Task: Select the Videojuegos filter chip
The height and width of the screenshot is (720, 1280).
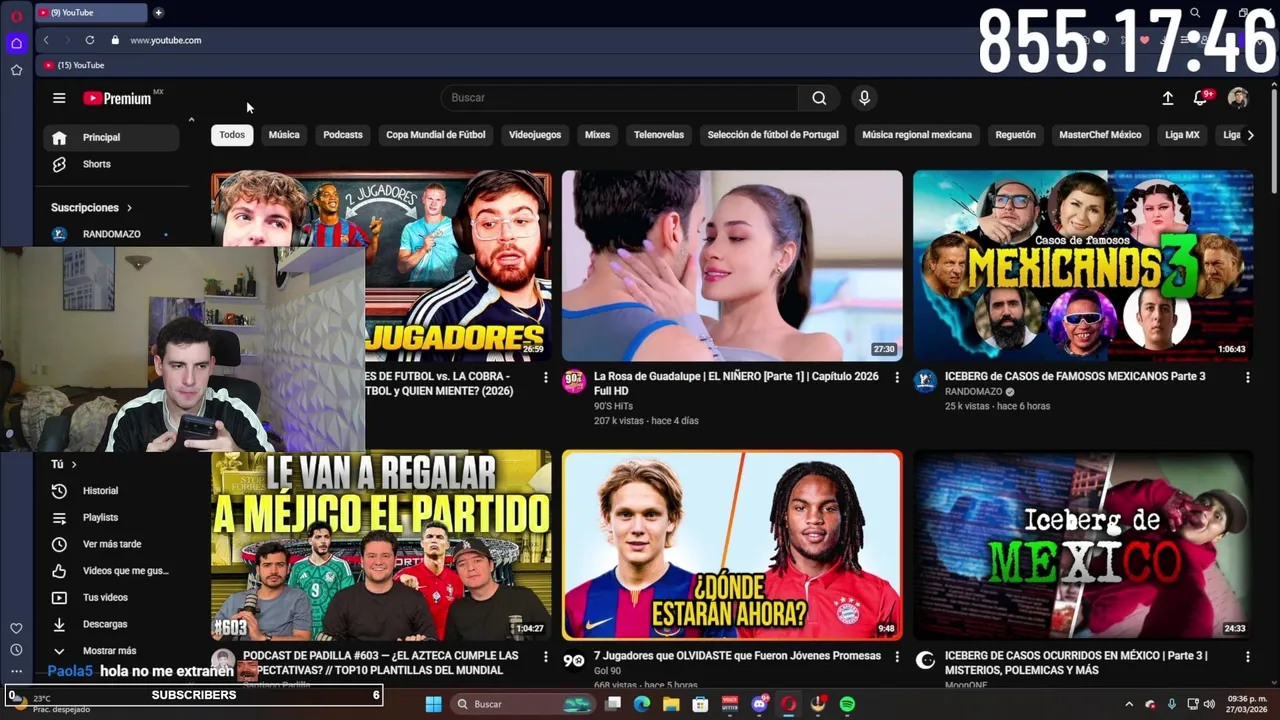Action: tap(535, 135)
